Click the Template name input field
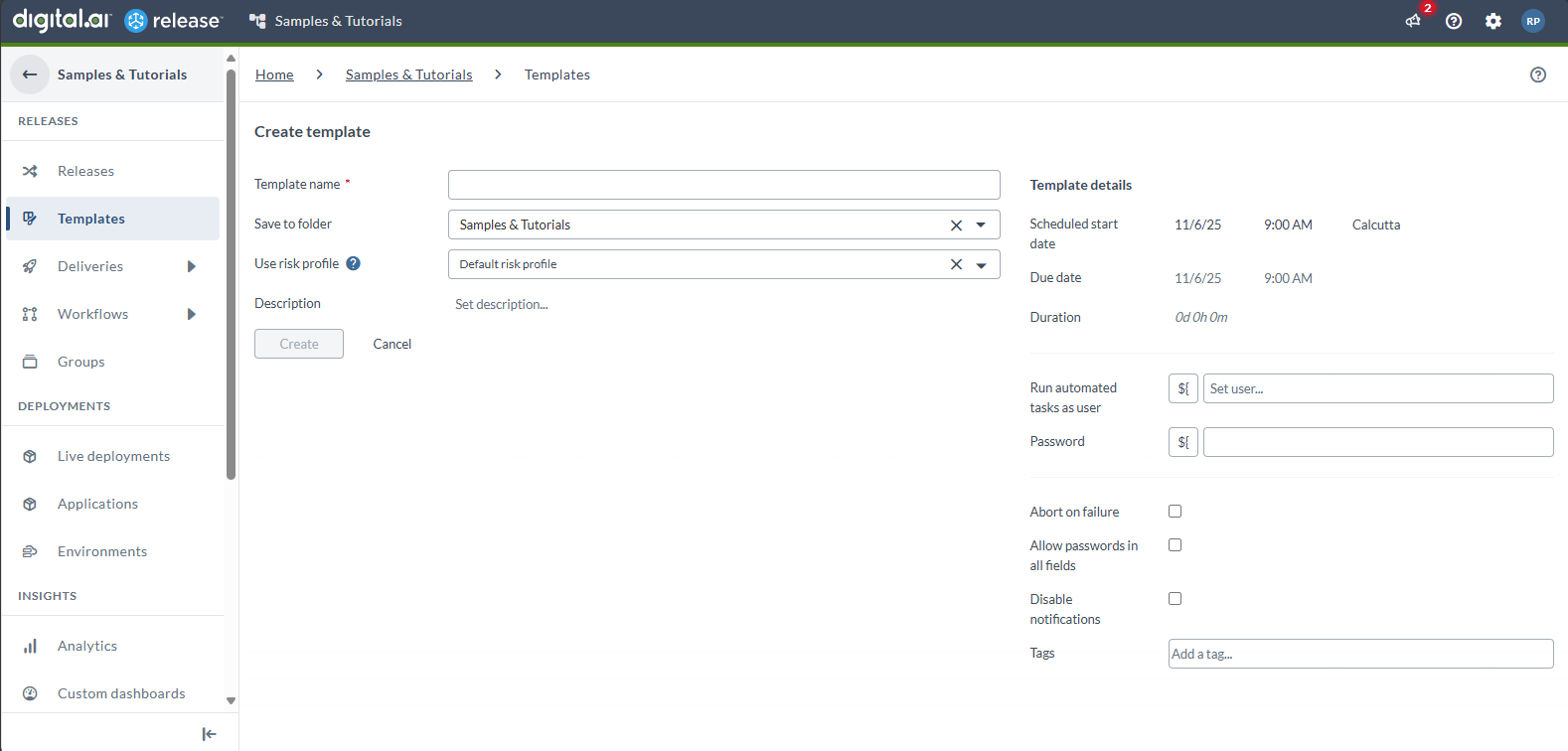1568x751 pixels. point(723,185)
